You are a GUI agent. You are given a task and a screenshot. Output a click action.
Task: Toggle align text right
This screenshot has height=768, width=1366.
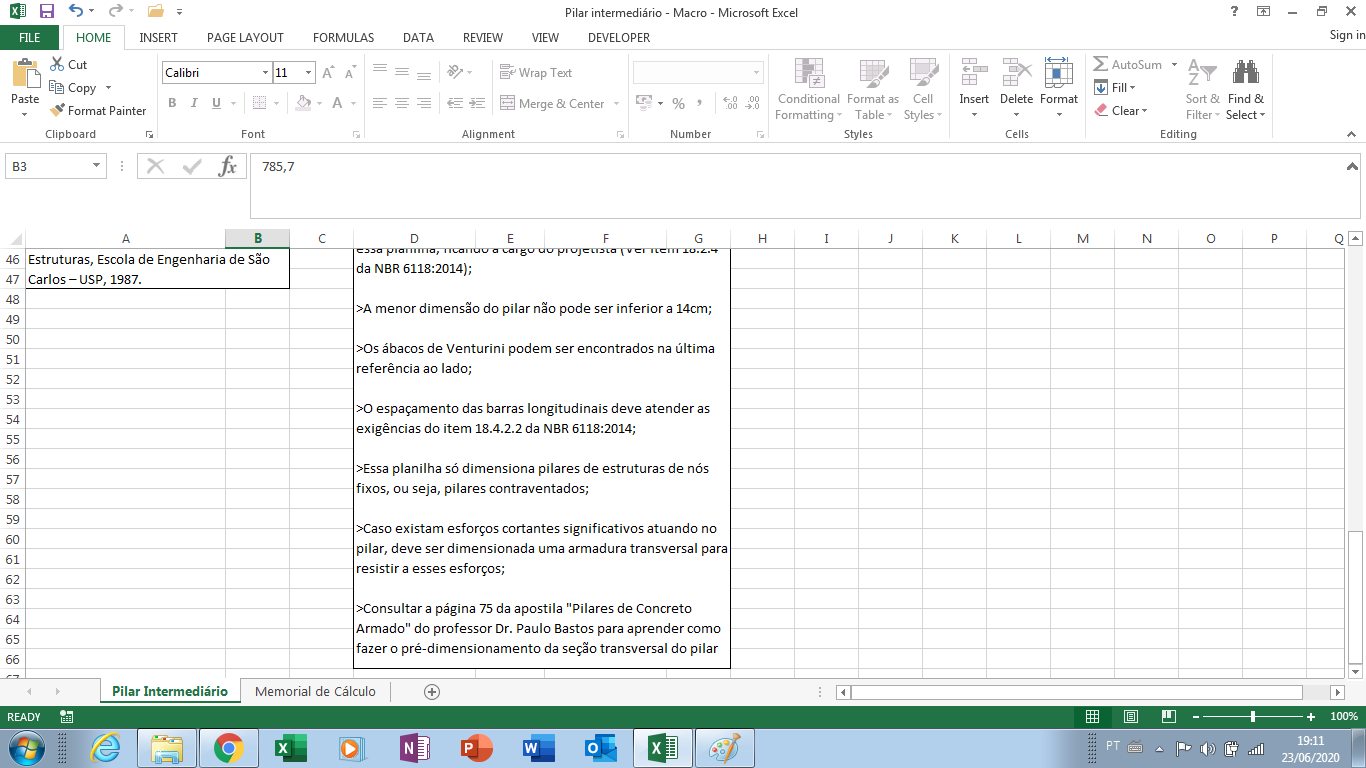click(x=424, y=103)
